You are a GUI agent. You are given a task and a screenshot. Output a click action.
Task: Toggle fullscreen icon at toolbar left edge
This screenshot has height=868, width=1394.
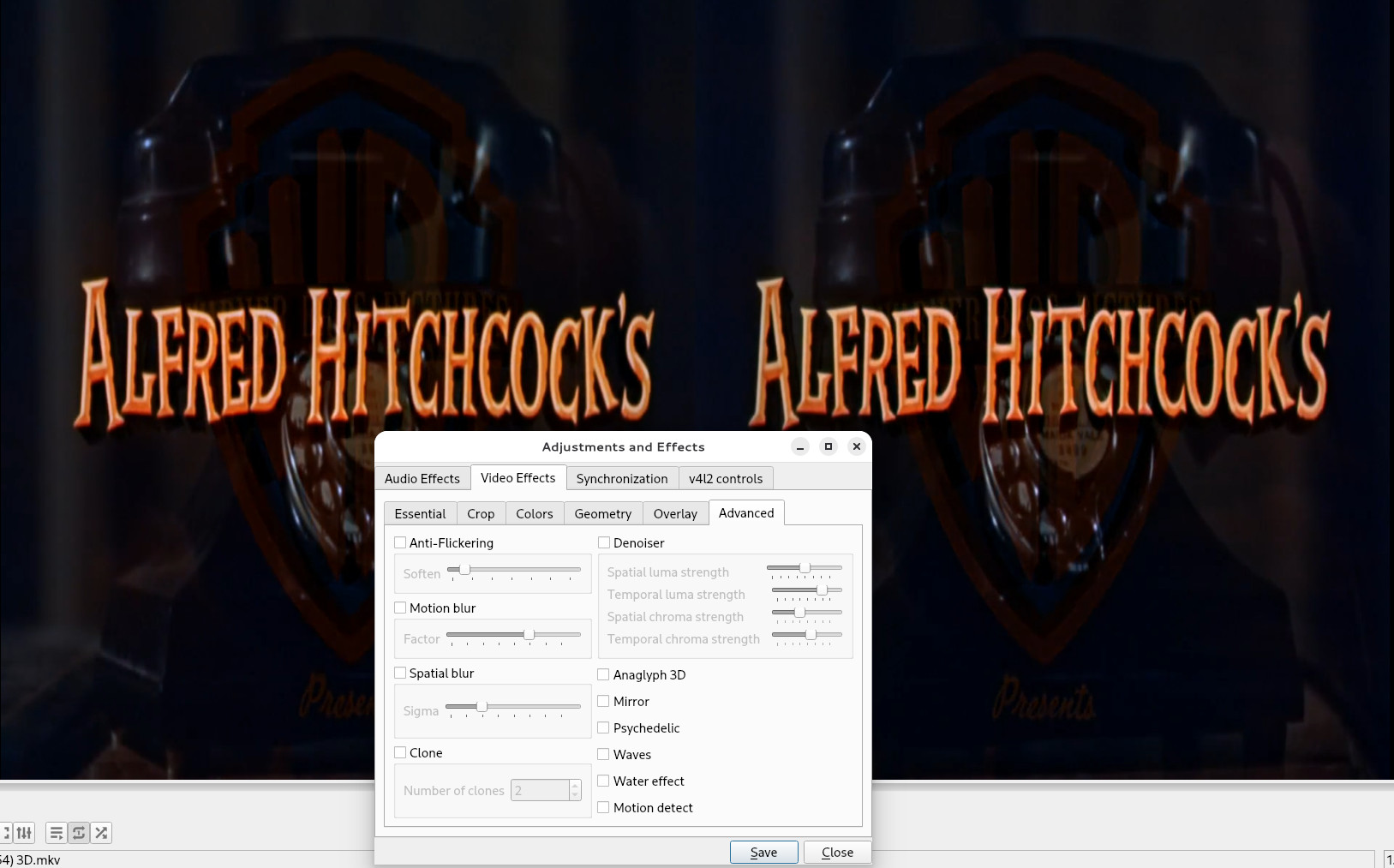5,832
